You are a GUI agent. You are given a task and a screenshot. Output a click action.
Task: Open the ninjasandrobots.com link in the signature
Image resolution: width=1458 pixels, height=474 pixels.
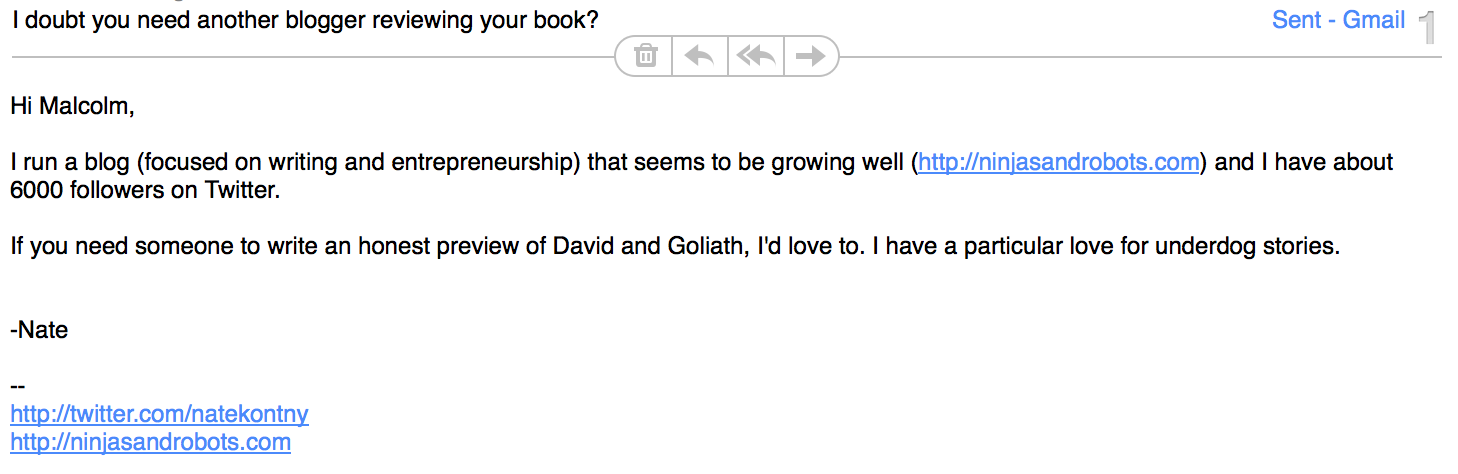pos(150,442)
